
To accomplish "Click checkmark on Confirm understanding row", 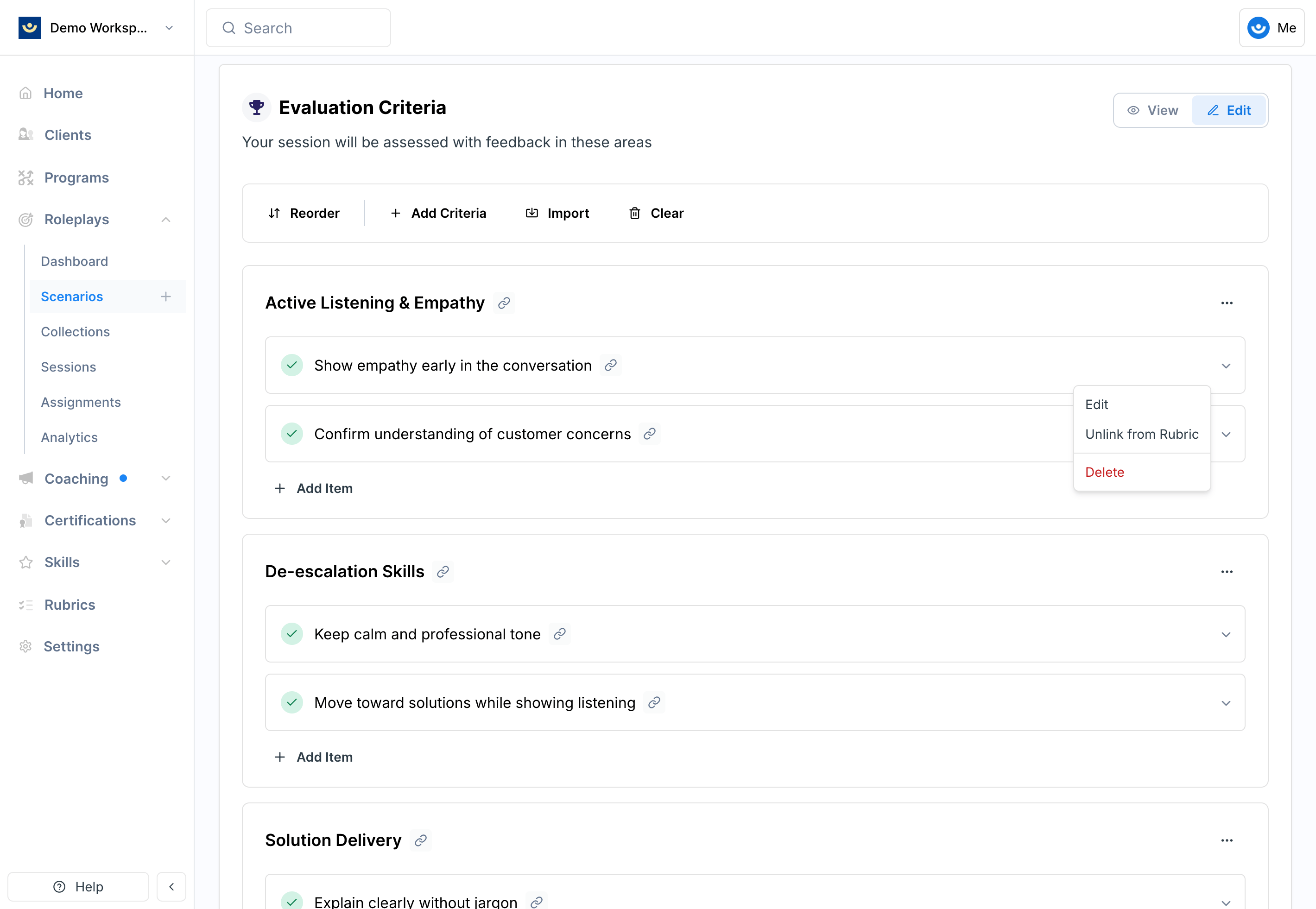I will click(x=291, y=434).
